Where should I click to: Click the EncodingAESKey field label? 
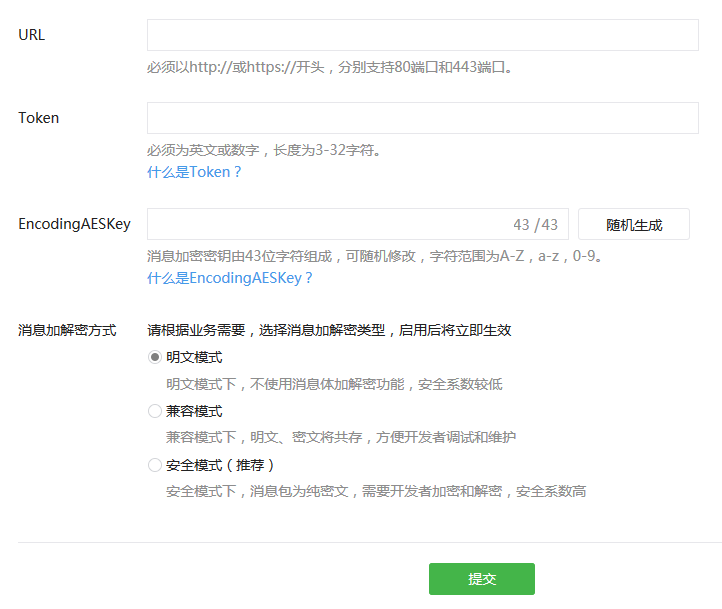coord(75,225)
